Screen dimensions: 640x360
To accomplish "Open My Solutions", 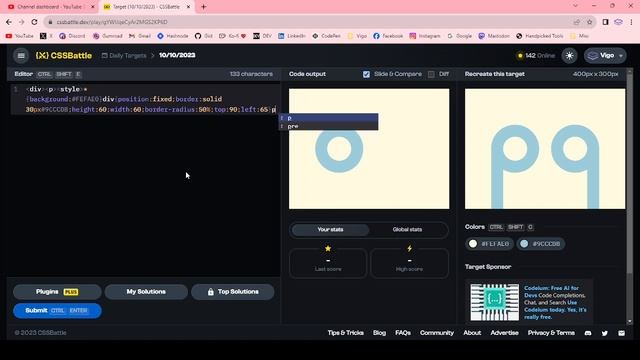I will (x=146, y=292).
